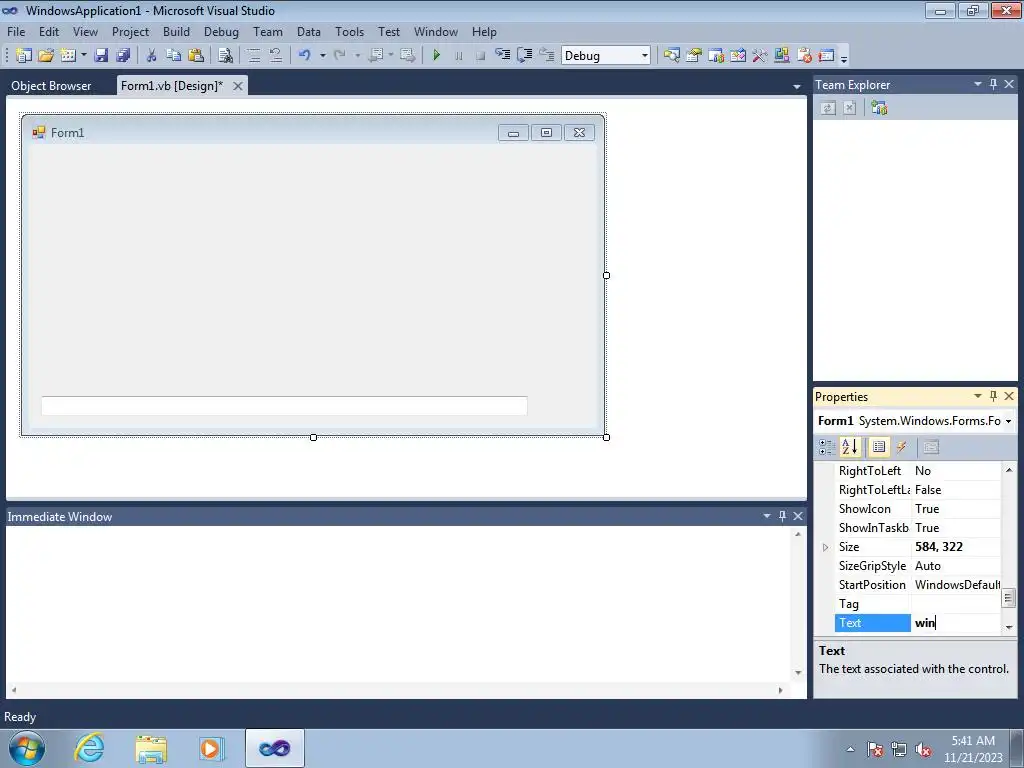Viewport: 1024px width, 768px height.
Task: Click the Properties scroll up arrow
Action: pos(1009,470)
